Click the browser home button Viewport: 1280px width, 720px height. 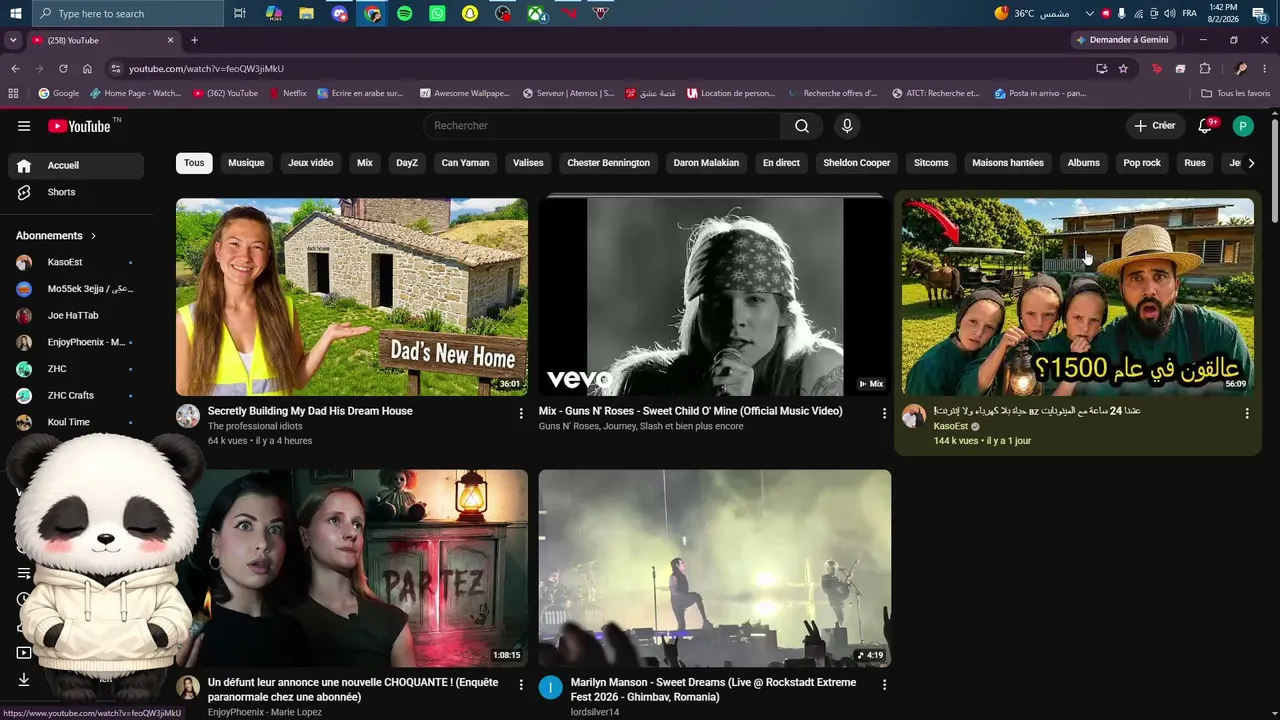(87, 69)
